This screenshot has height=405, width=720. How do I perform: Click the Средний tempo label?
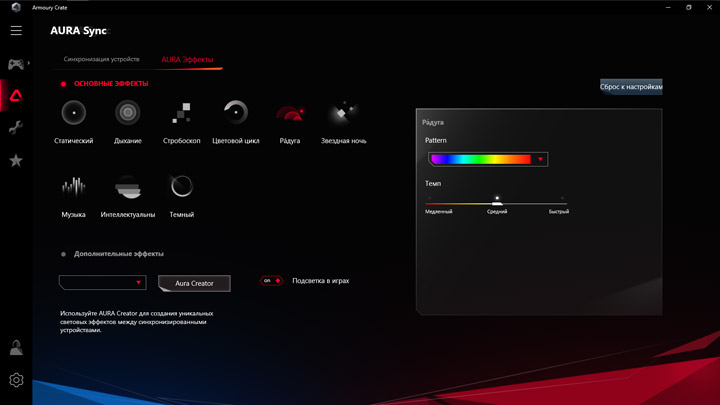[x=497, y=212]
